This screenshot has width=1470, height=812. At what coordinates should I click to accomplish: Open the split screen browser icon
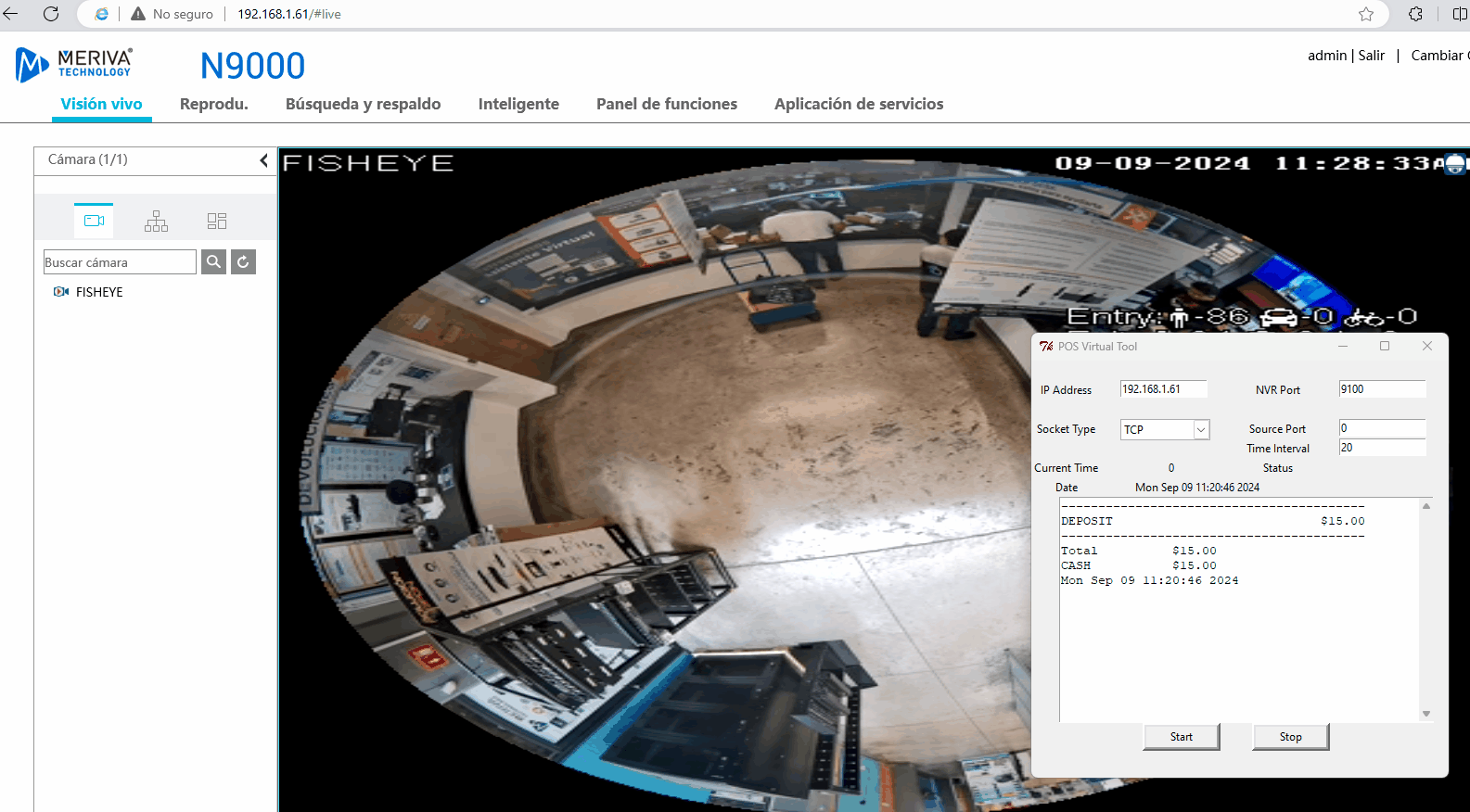(x=1459, y=14)
